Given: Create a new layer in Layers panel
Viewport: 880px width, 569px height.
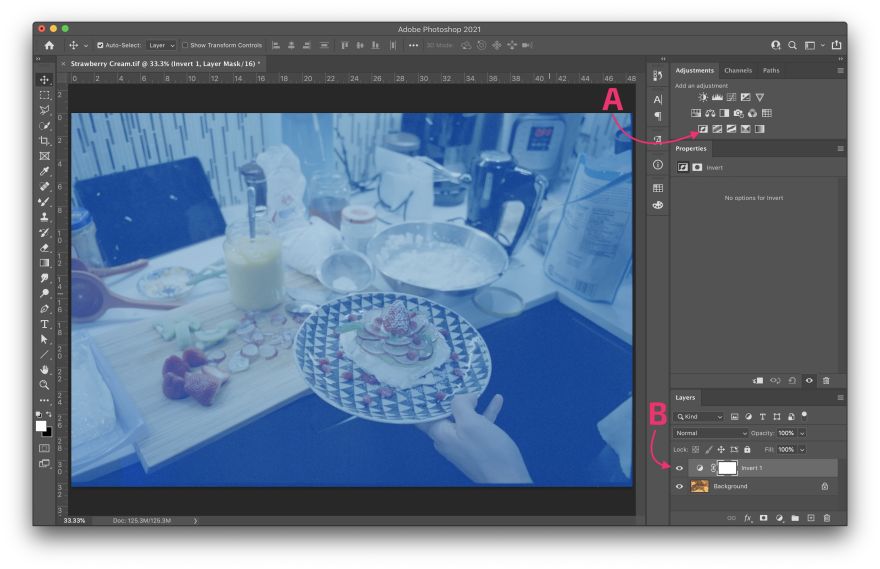Looking at the screenshot, I should pos(811,518).
